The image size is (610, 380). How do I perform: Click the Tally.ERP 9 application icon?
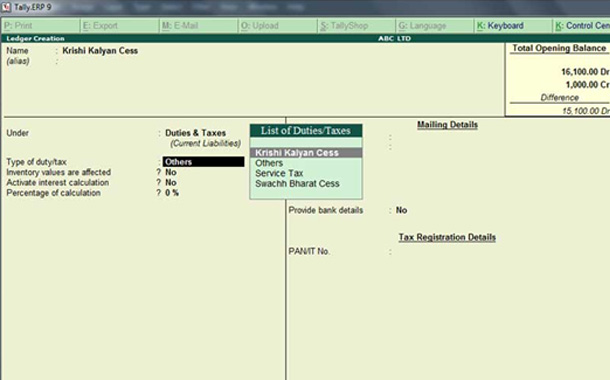6,7
